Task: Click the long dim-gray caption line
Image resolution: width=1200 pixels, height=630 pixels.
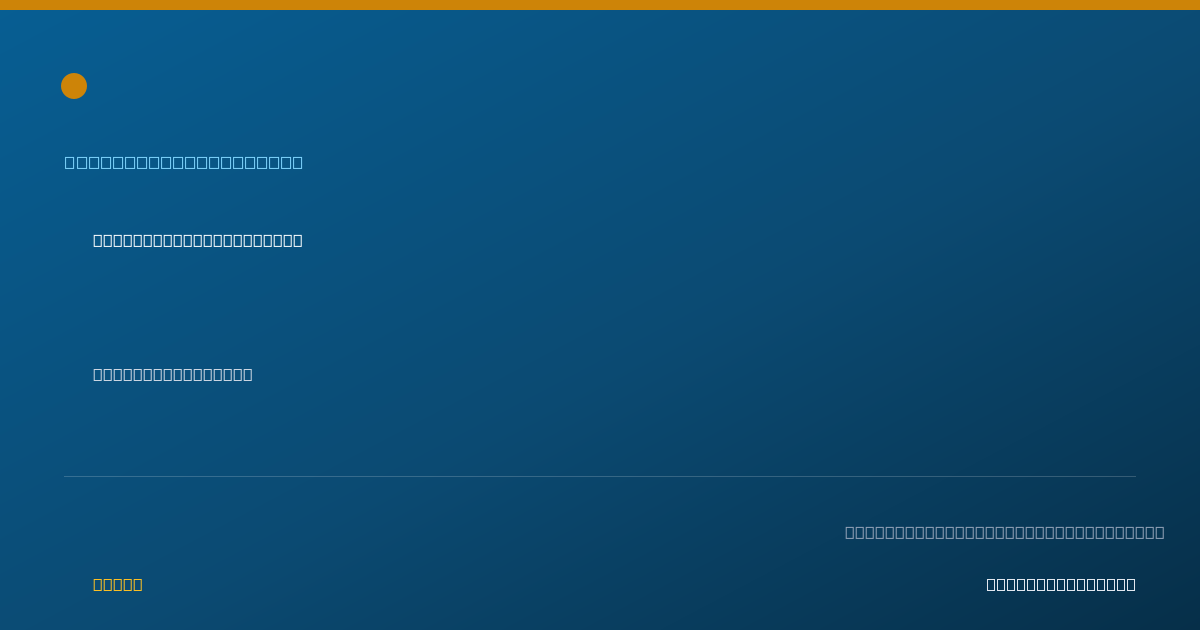Action: click(1005, 532)
